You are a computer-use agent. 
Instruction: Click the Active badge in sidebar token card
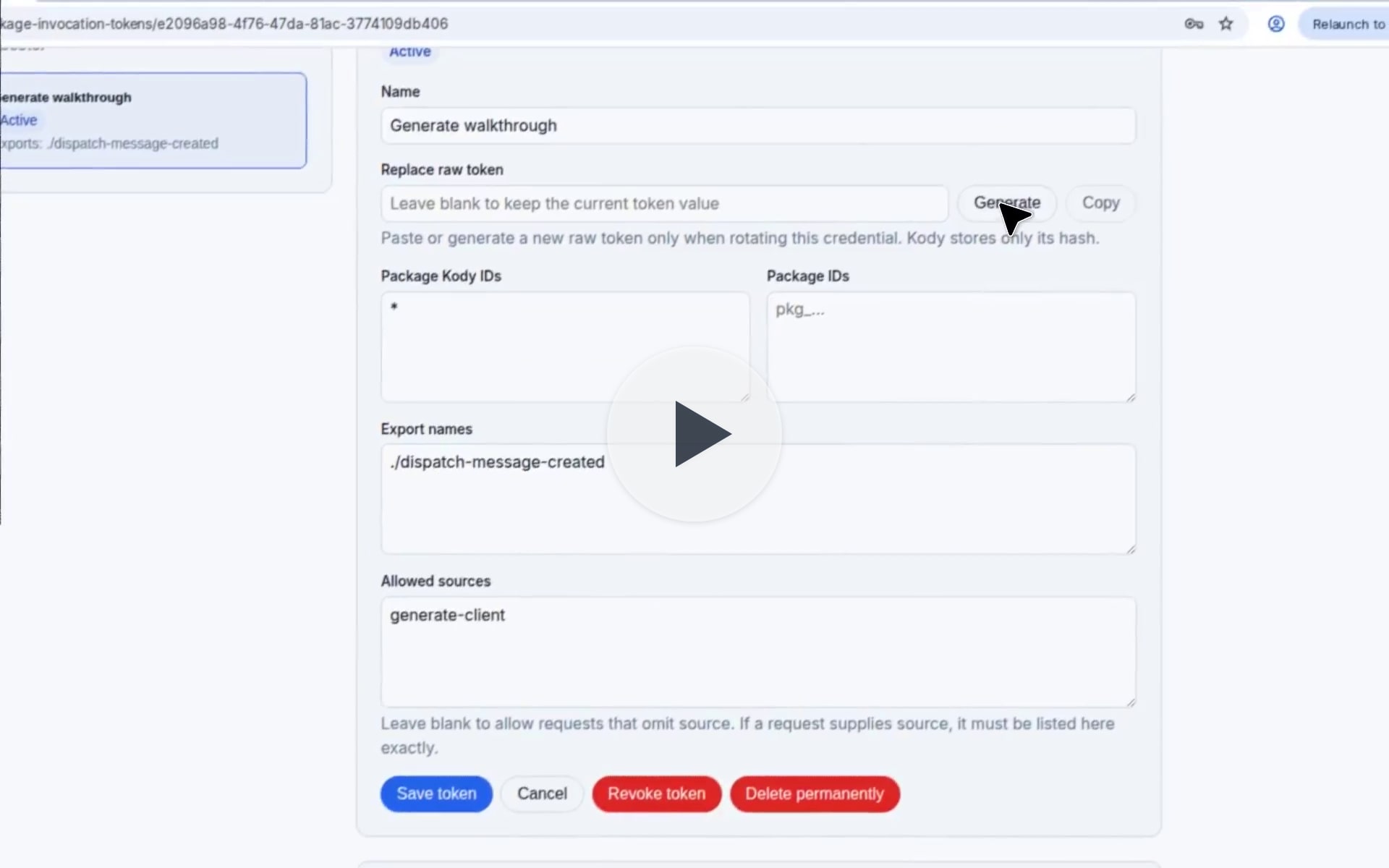(x=20, y=120)
